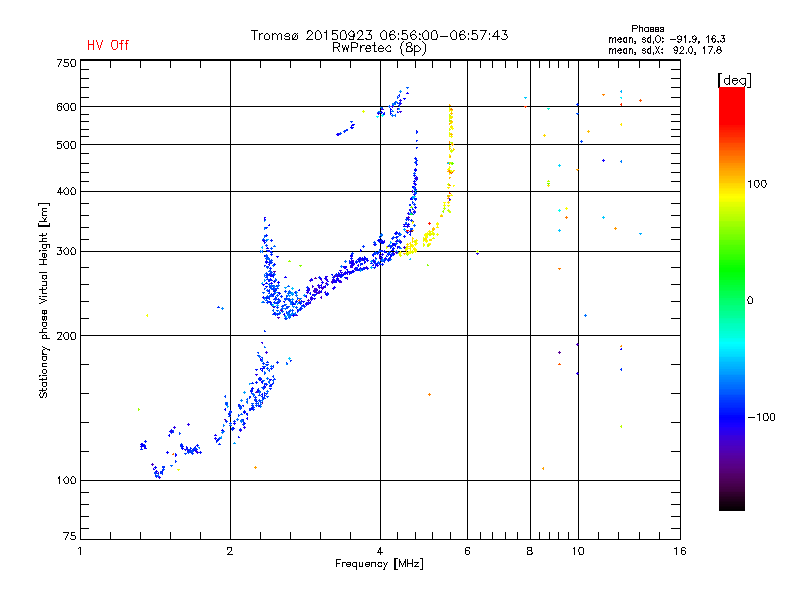Click the y-axis label "500"
This screenshot has height=600, width=800.
tap(66, 145)
